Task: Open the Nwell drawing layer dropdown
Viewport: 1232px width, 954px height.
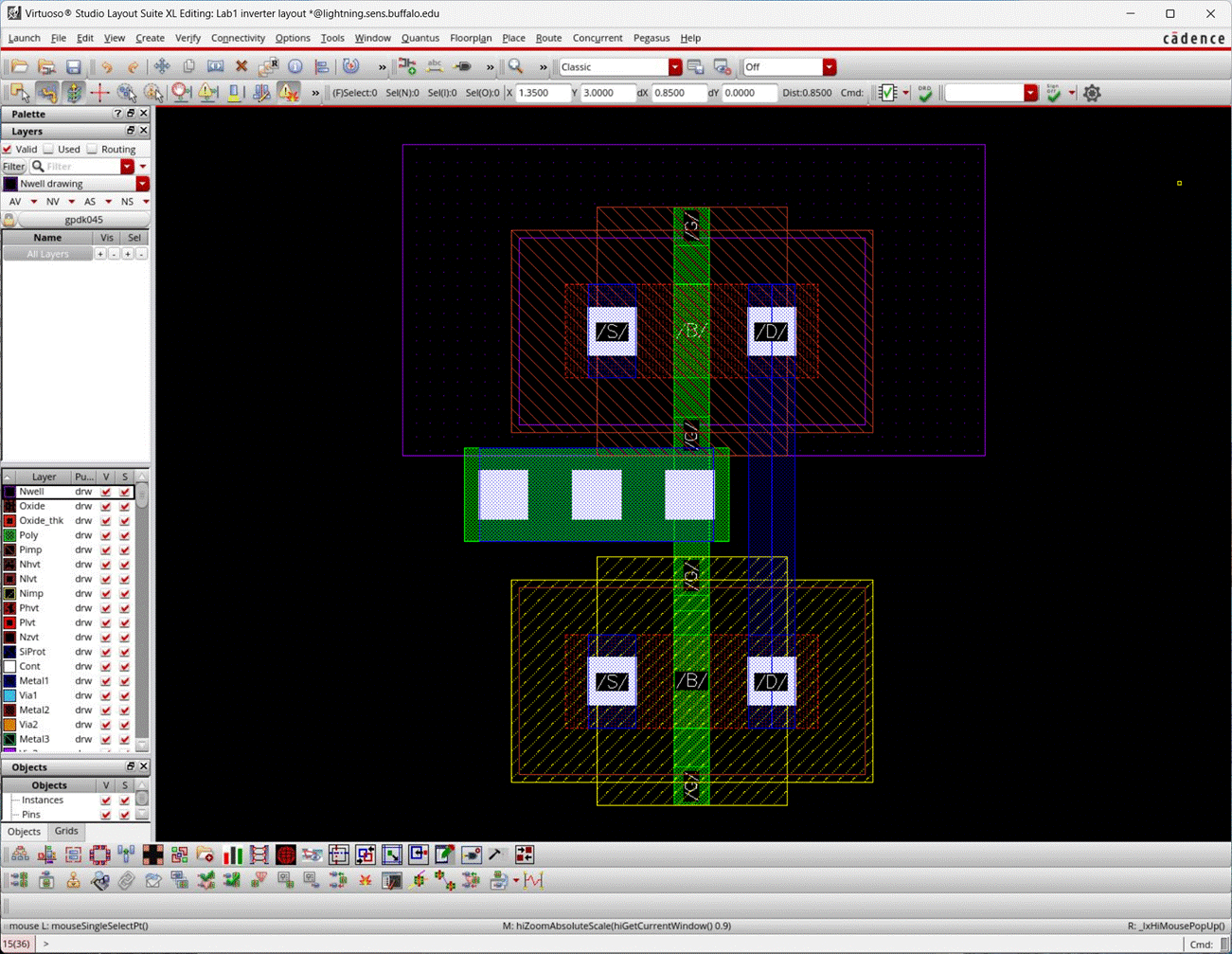Action: click(x=140, y=182)
